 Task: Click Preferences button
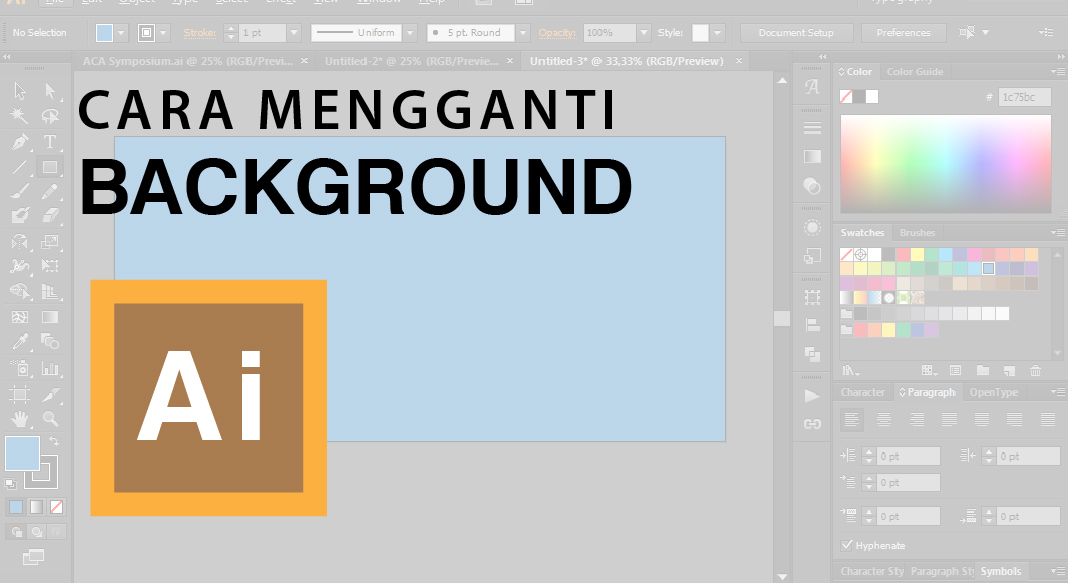point(903,33)
